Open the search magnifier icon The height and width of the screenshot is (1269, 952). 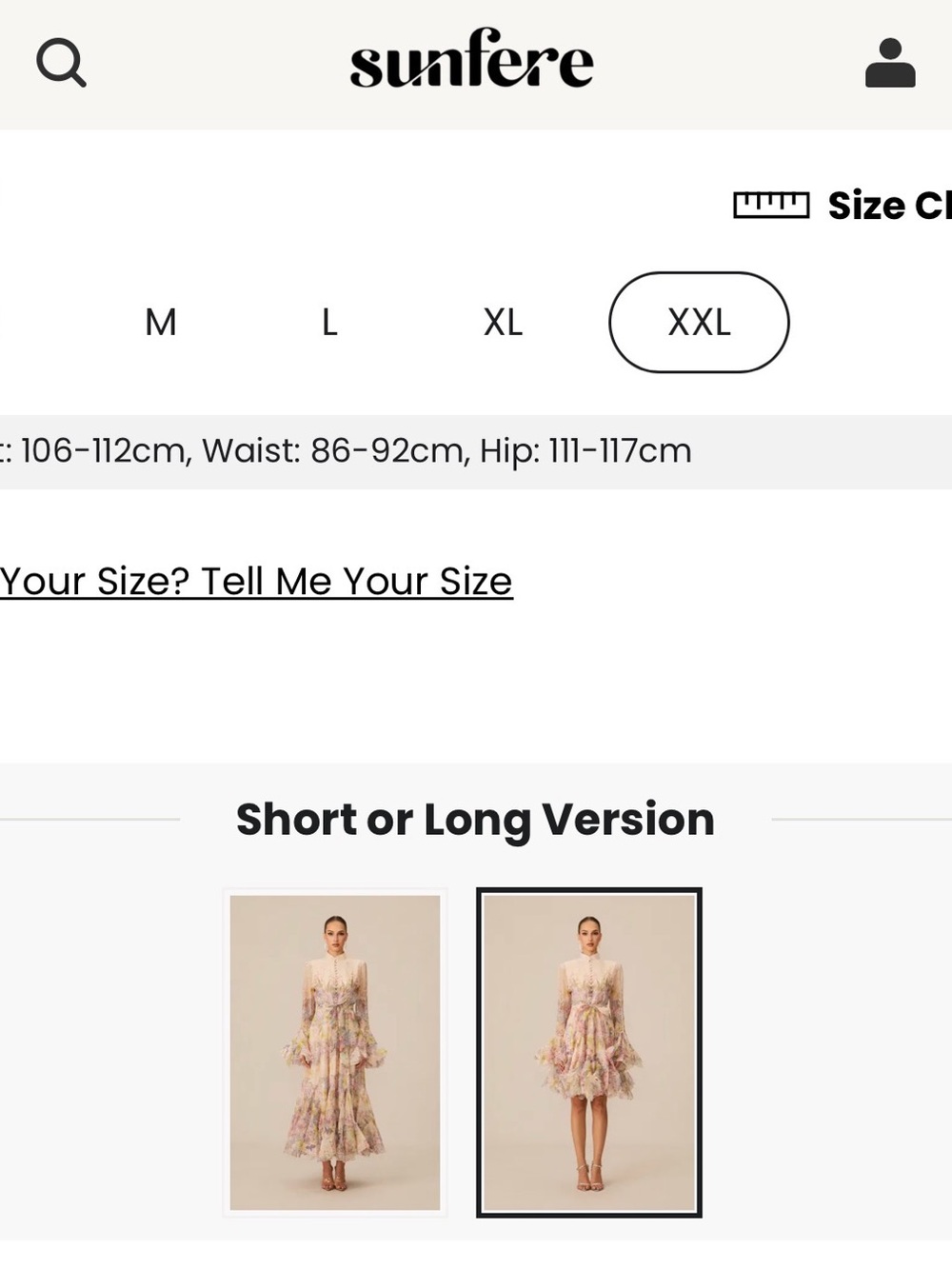[62, 63]
